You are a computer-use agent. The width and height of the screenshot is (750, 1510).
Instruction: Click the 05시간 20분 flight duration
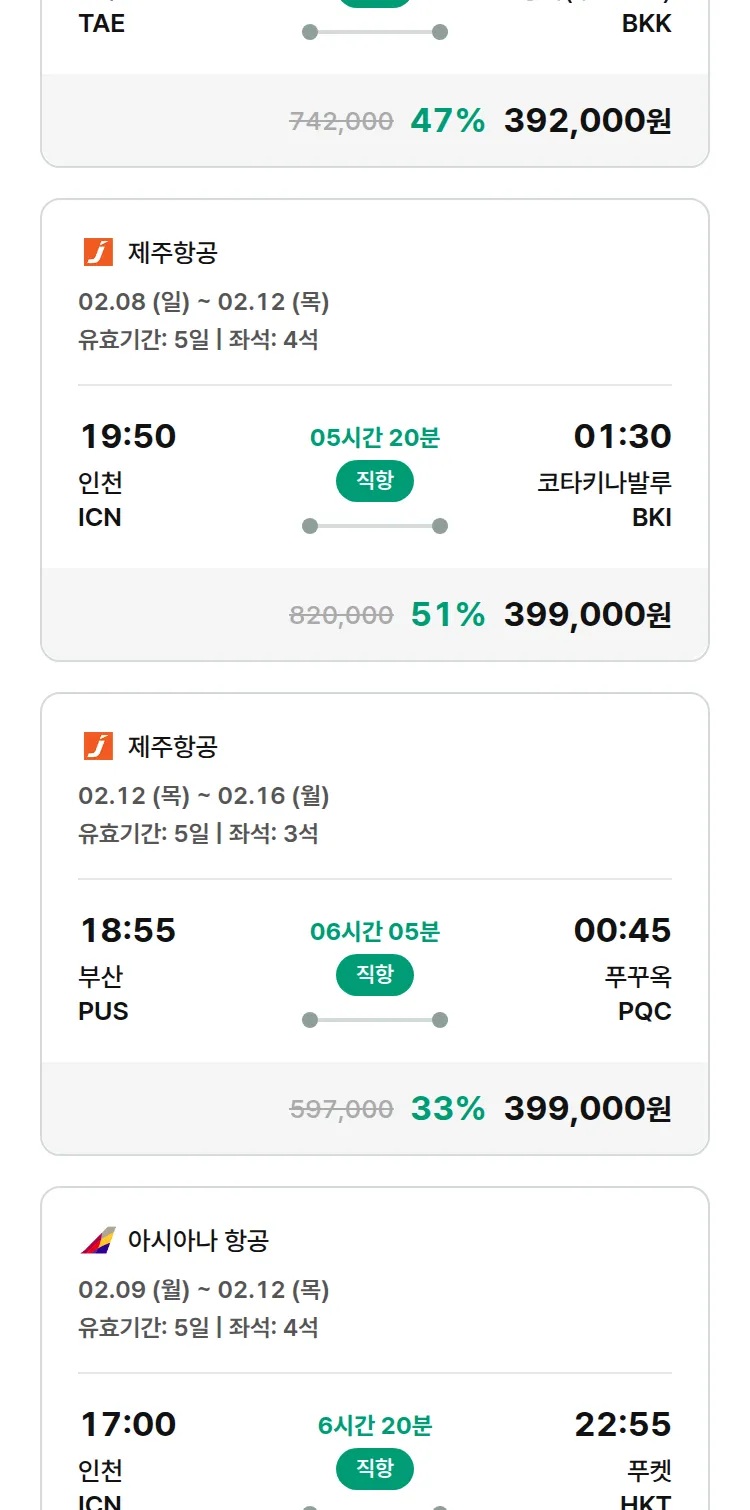pos(374,438)
